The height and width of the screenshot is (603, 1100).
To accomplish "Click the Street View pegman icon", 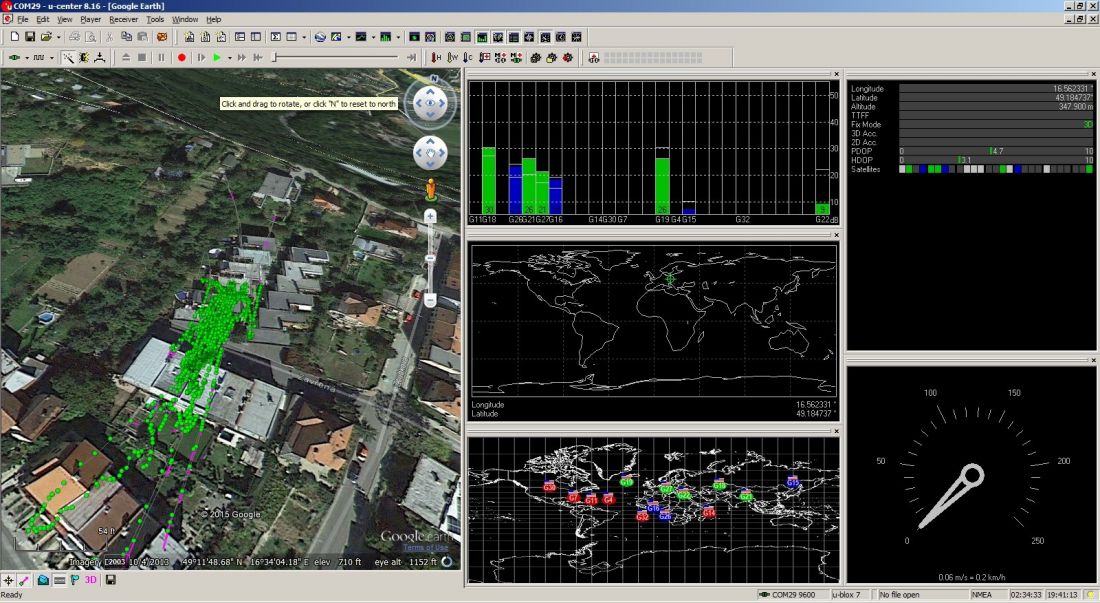I will tap(430, 190).
